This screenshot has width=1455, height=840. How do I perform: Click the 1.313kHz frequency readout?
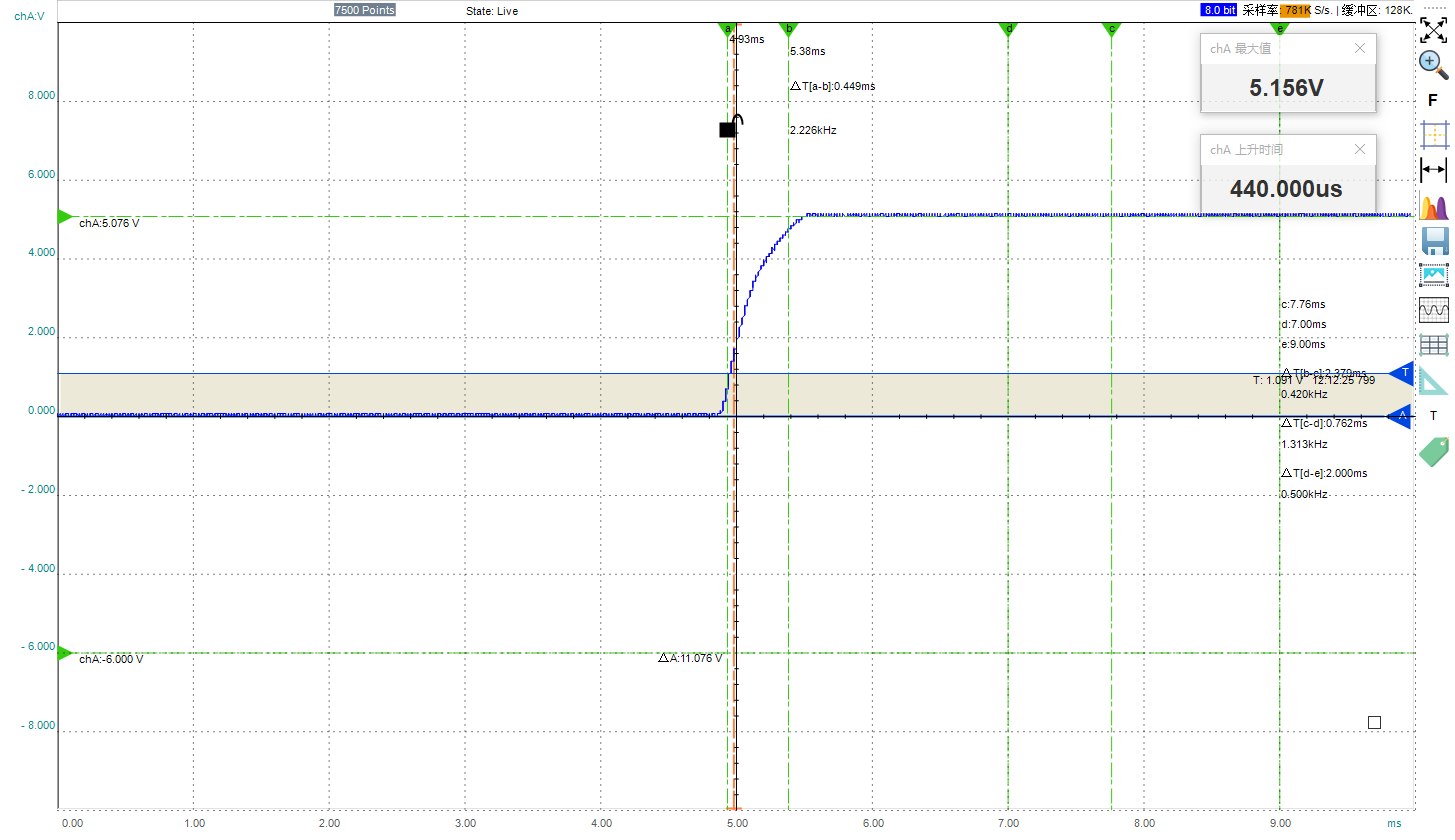[1304, 444]
